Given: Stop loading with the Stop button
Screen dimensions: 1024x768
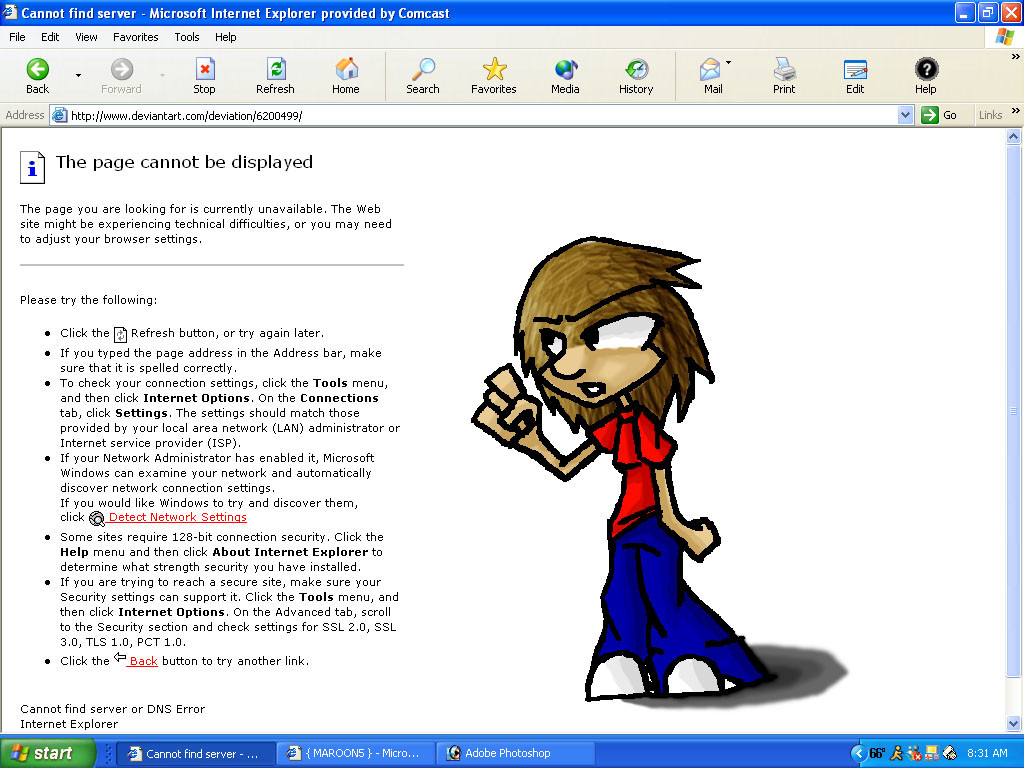Looking at the screenshot, I should tap(204, 76).
